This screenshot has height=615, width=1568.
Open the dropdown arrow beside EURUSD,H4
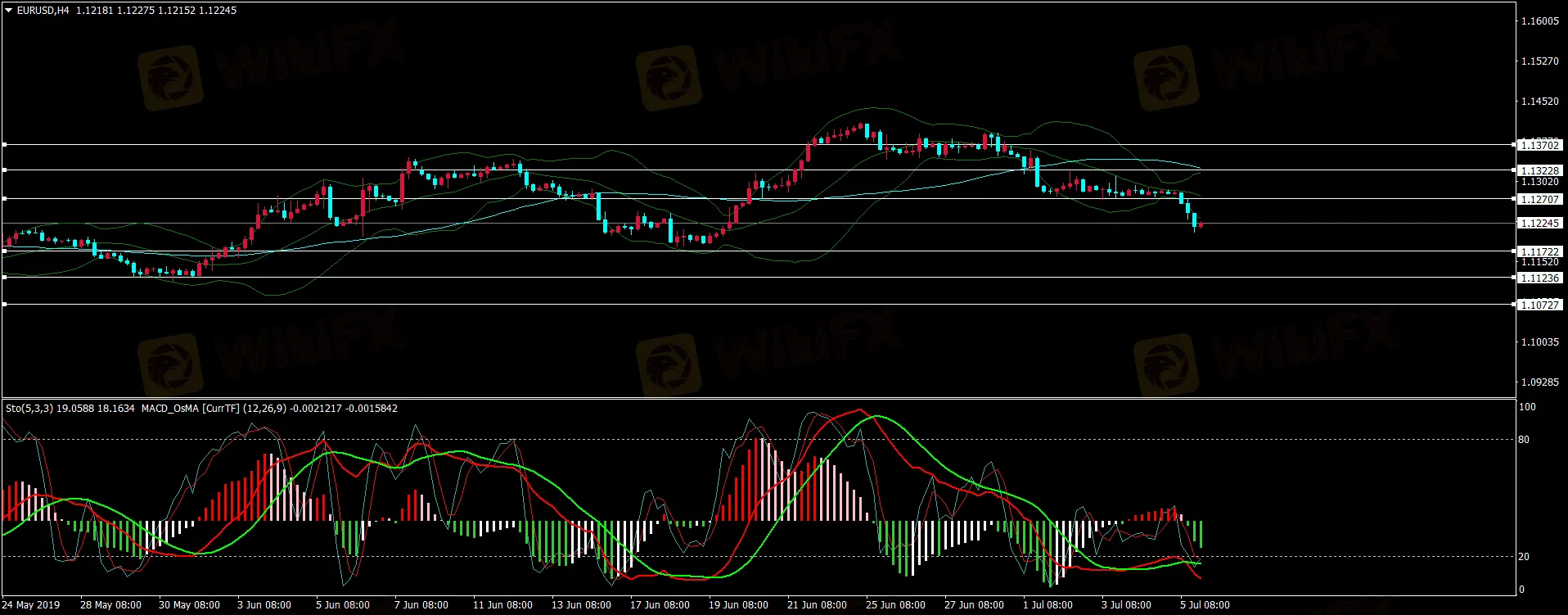click(x=9, y=11)
